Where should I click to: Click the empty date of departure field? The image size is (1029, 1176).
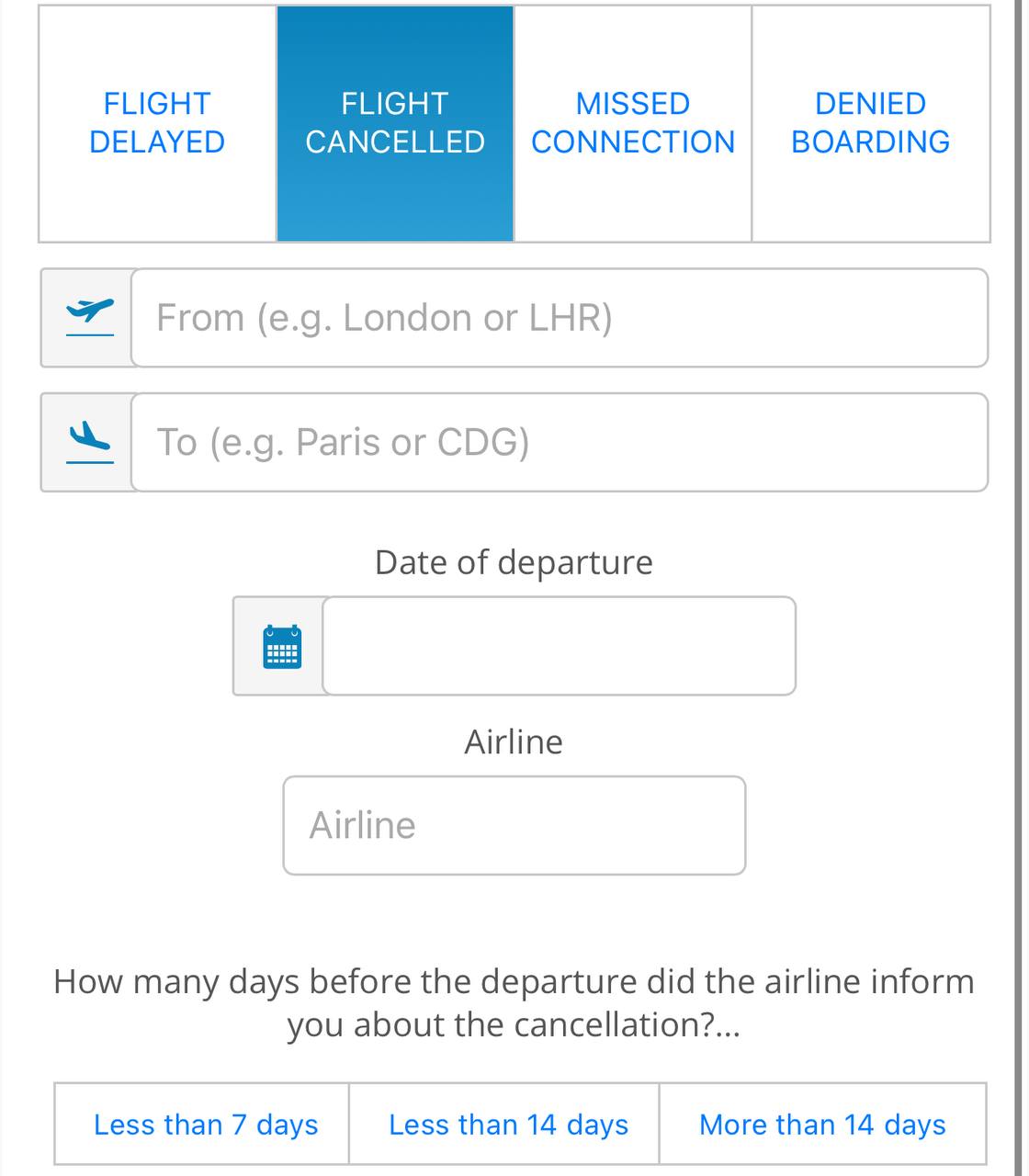[559, 646]
